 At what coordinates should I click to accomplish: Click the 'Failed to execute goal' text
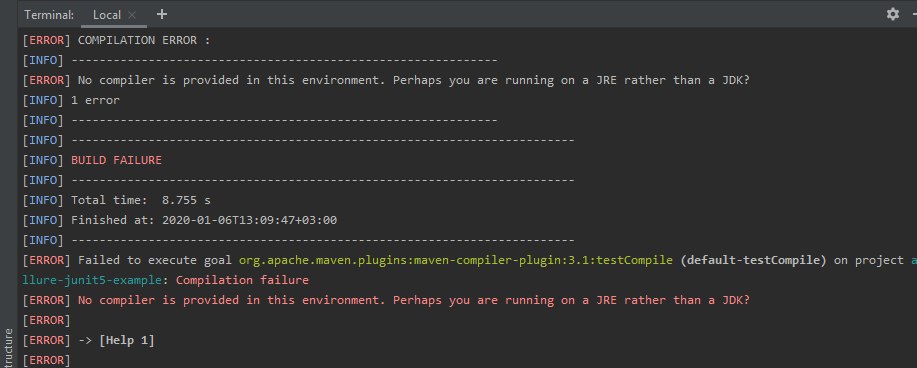tap(155, 260)
